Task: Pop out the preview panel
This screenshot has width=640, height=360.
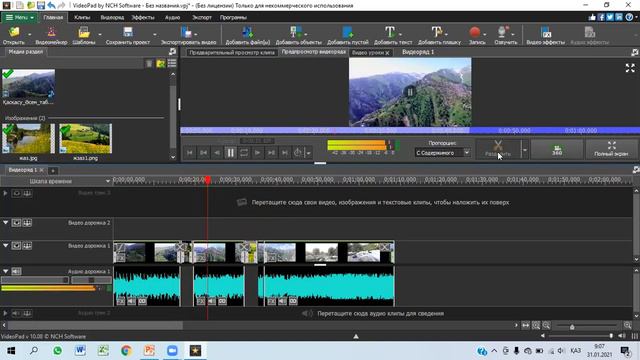Action: (634, 52)
